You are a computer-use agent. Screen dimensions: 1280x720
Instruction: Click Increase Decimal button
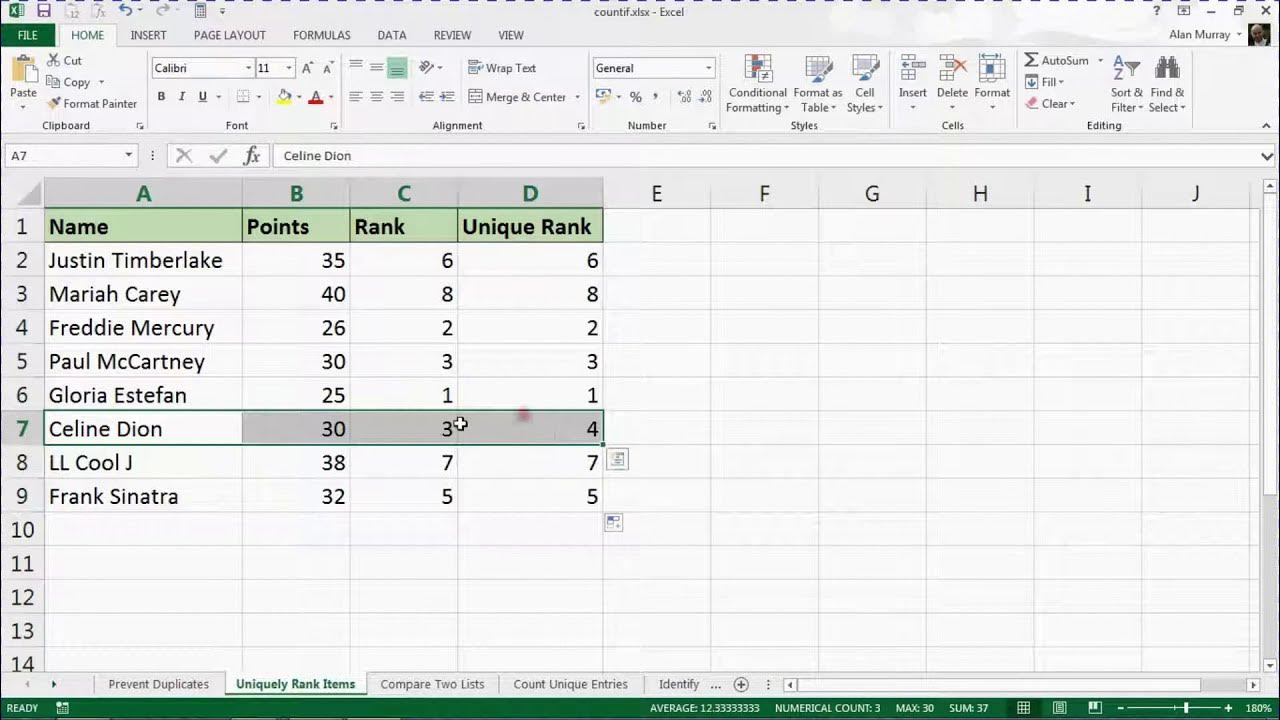pyautogui.click(x=684, y=97)
